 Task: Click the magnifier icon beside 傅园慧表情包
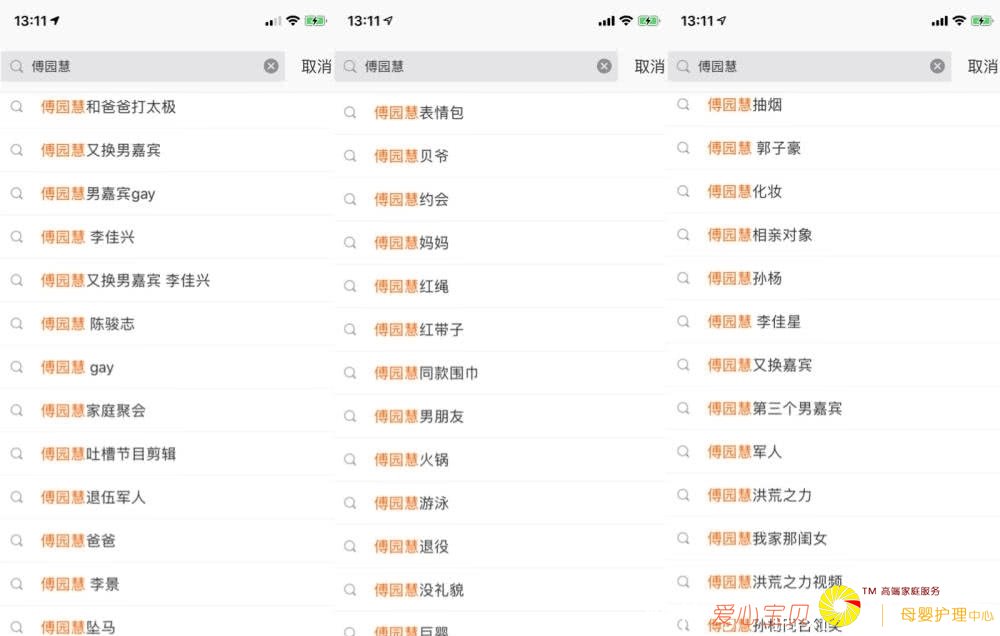click(350, 112)
